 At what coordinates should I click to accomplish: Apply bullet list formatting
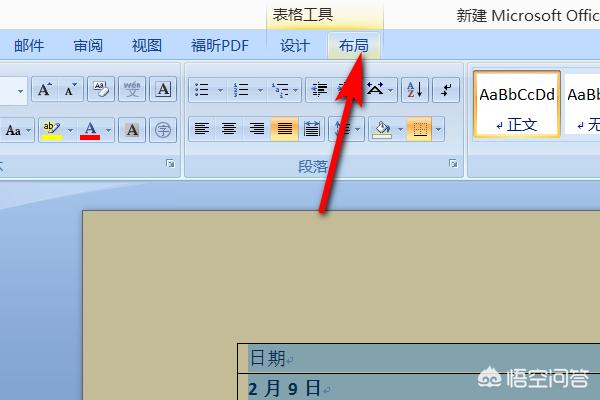click(x=202, y=90)
